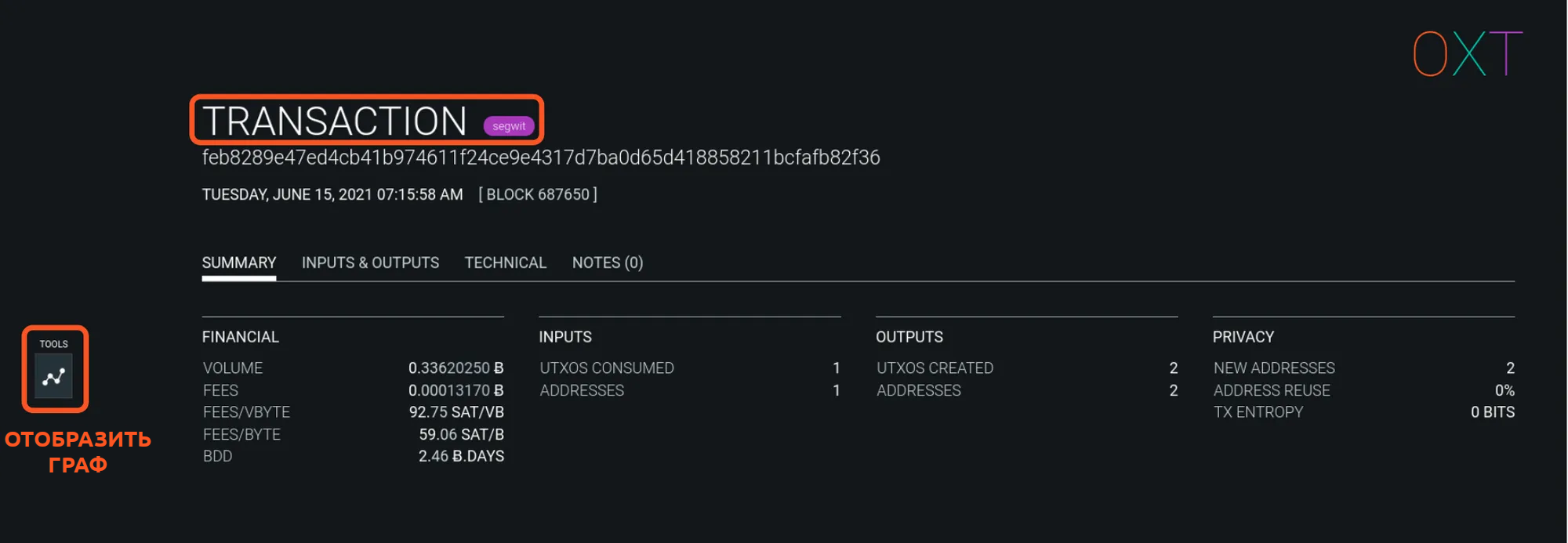Click the Volume value 0.33620250

coord(455,368)
